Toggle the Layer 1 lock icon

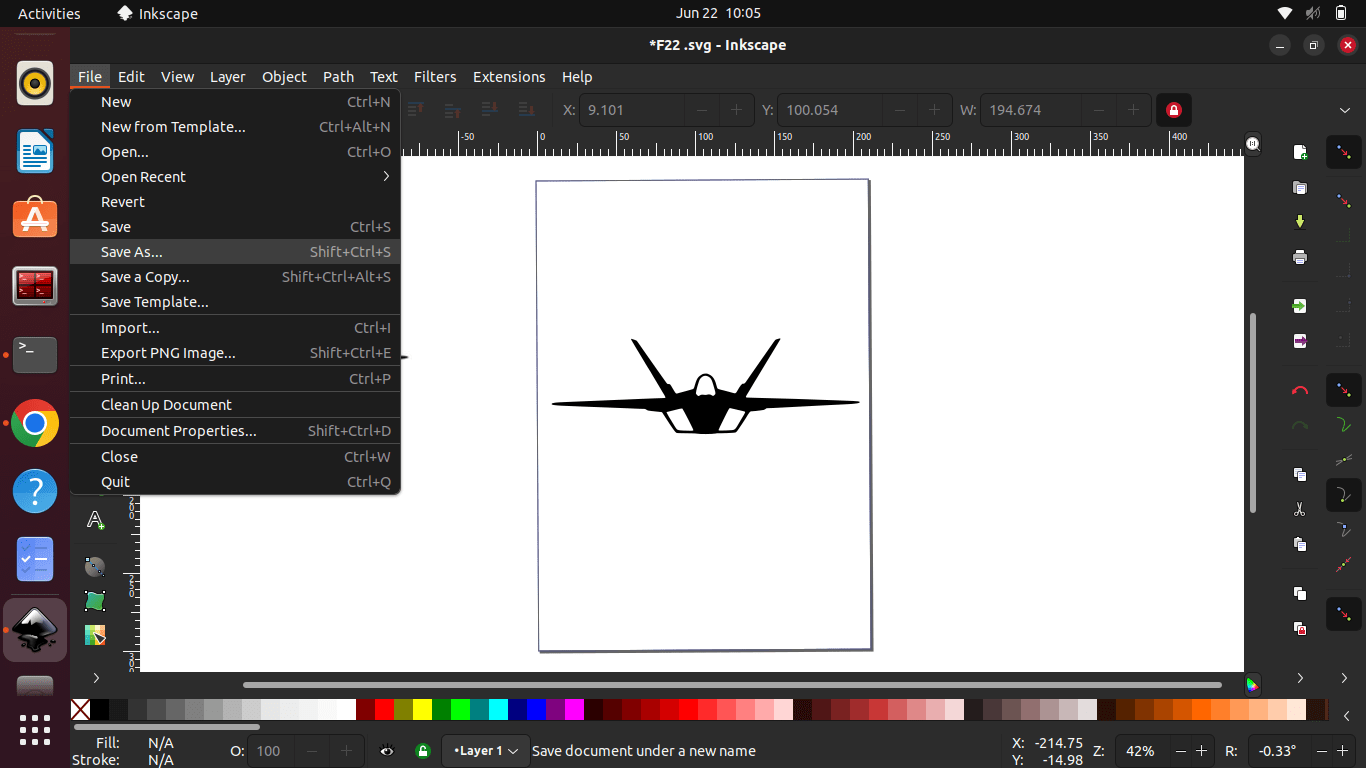pyautogui.click(x=423, y=751)
